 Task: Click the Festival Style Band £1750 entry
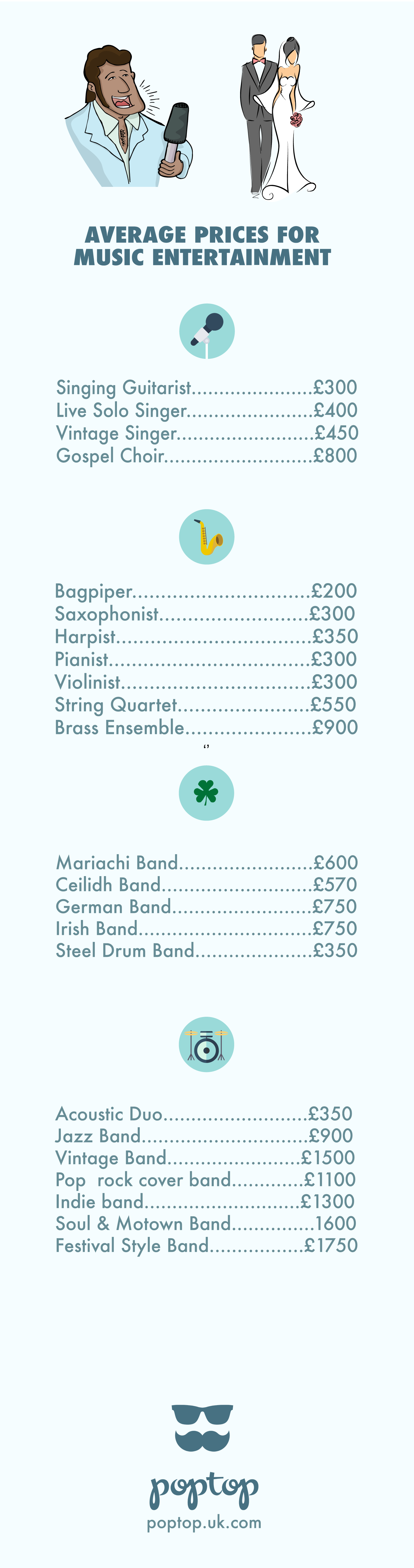click(206, 1245)
